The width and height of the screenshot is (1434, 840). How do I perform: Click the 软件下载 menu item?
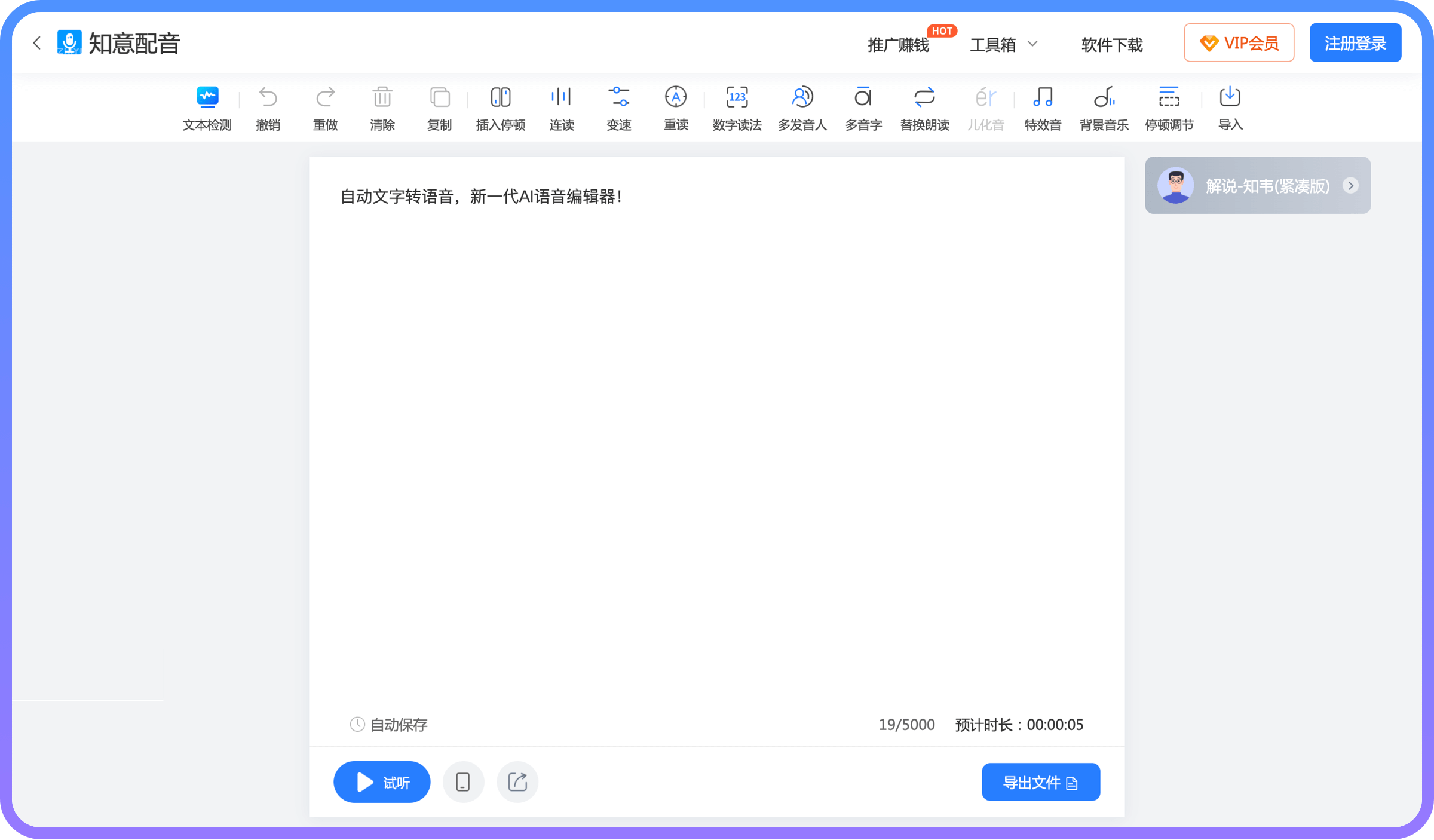[x=1111, y=45]
